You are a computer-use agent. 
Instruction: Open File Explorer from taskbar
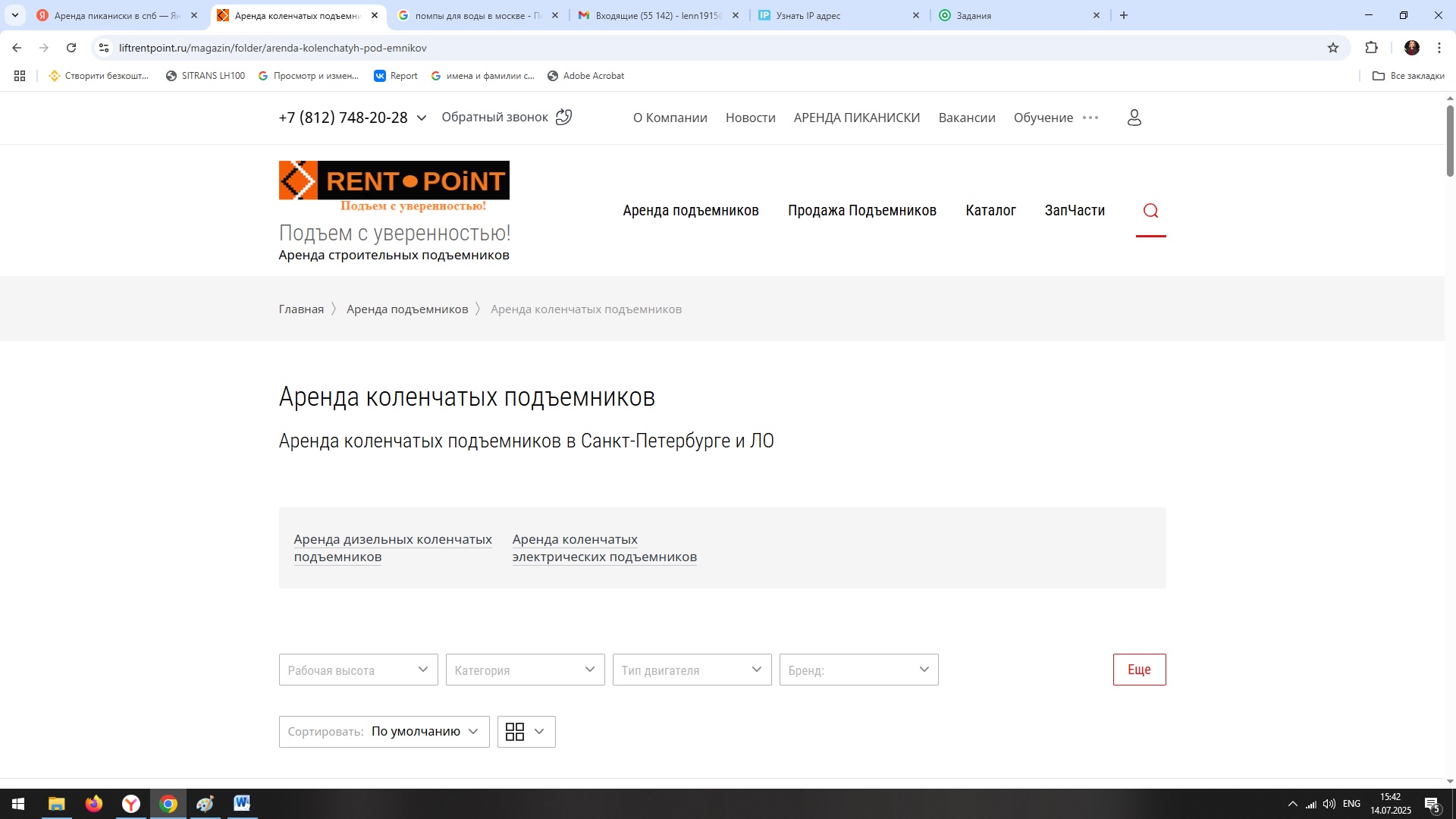(57, 804)
